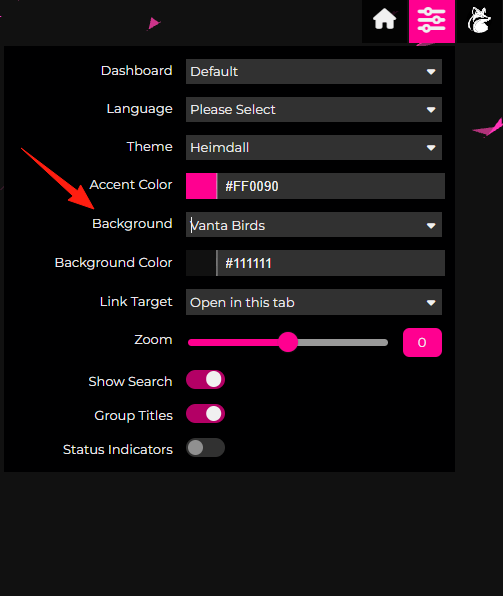Click the Zoom slider handle
Viewport: 503px width, 596px height.
[288, 342]
